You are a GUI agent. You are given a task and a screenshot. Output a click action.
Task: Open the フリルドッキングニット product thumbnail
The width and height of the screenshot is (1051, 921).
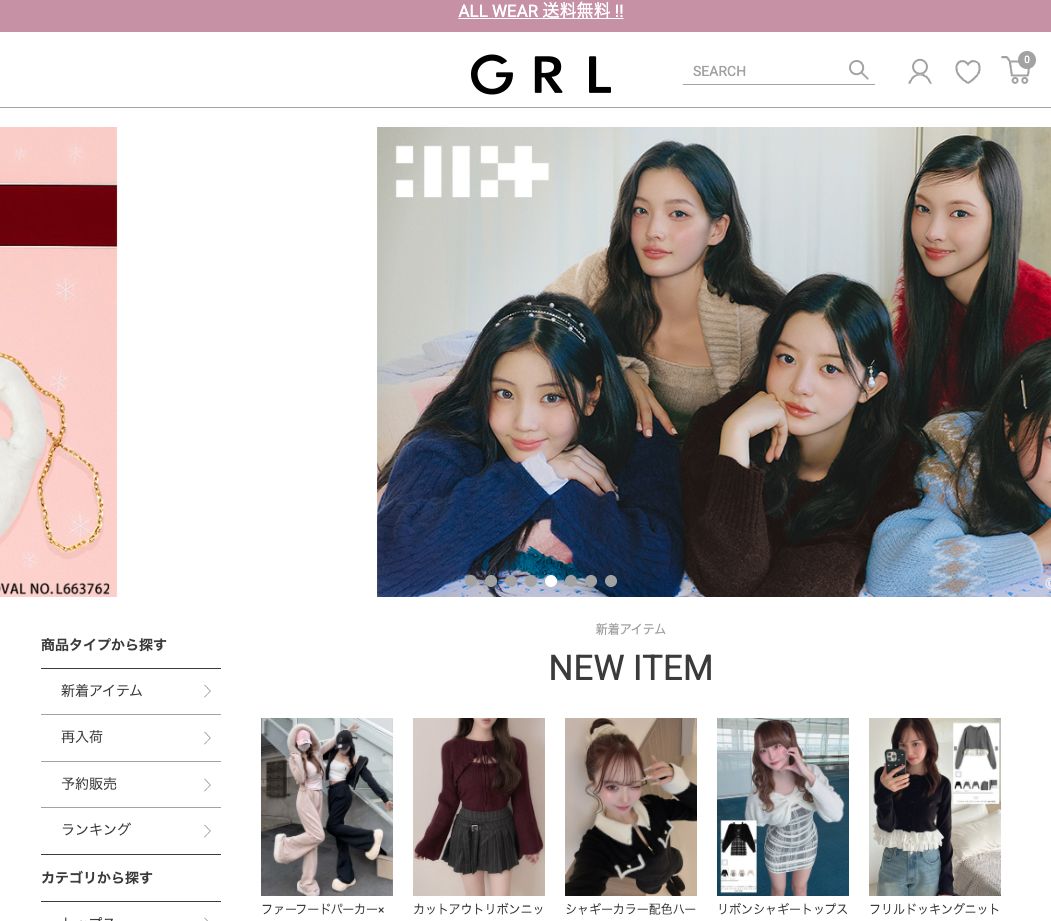coord(934,807)
